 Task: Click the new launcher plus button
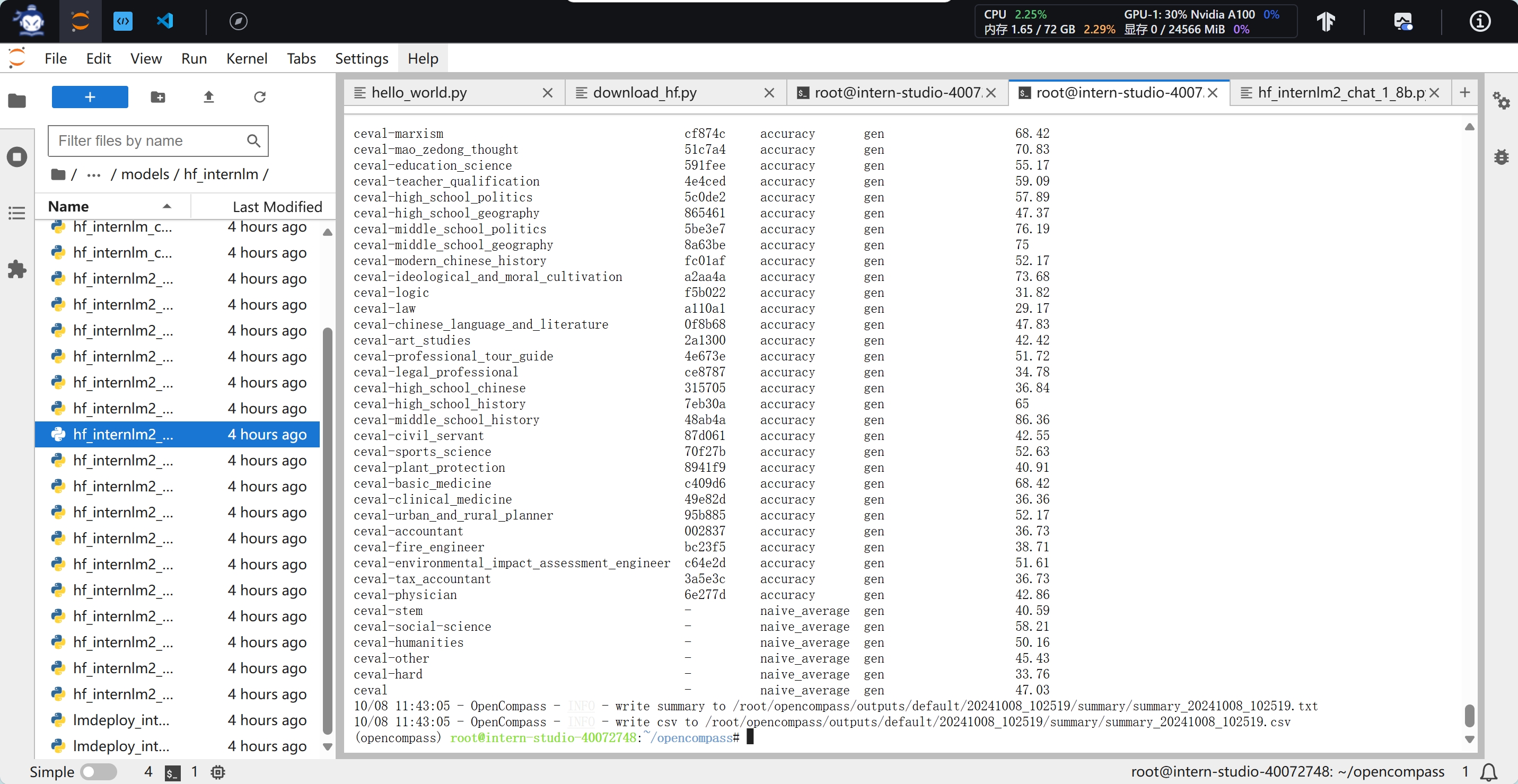click(x=90, y=96)
